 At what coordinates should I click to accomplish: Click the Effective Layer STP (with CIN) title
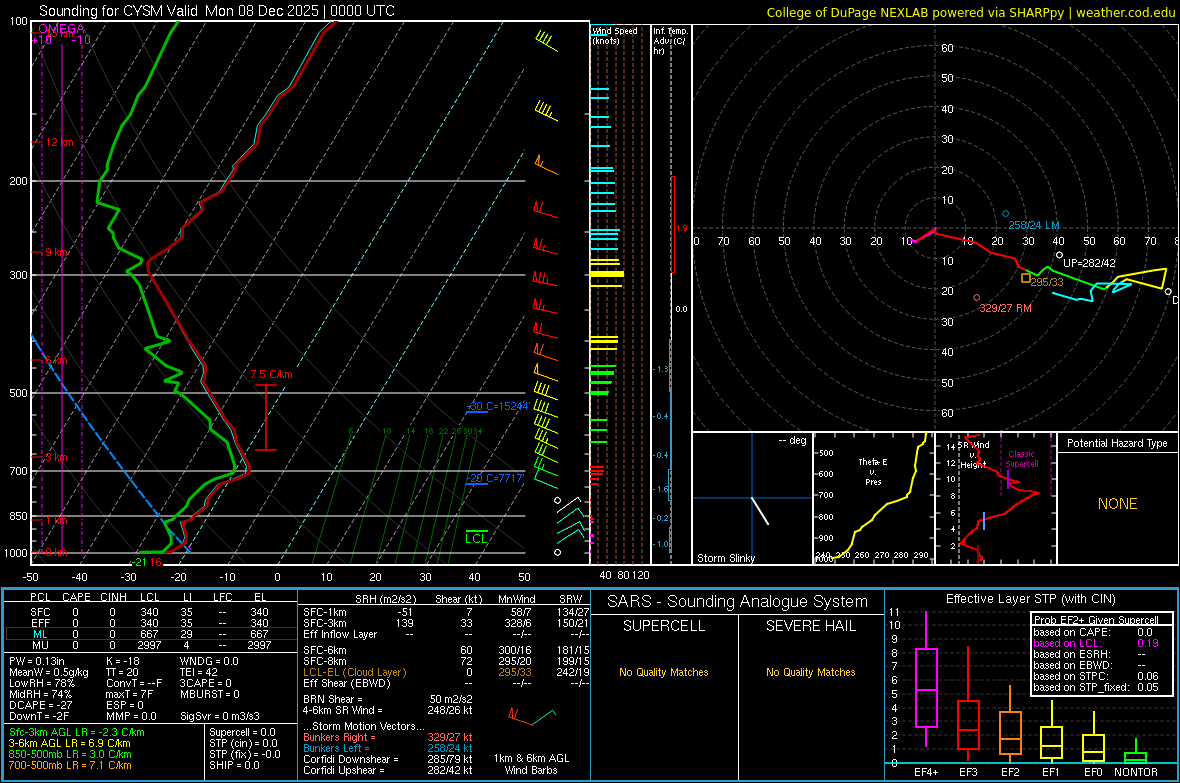pyautogui.click(x=1030, y=599)
